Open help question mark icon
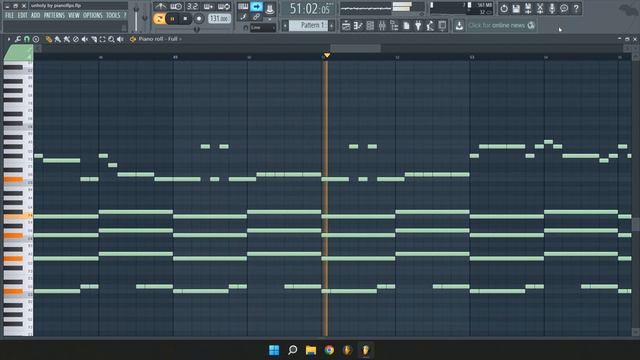The width and height of the screenshot is (640, 360). (x=576, y=8)
